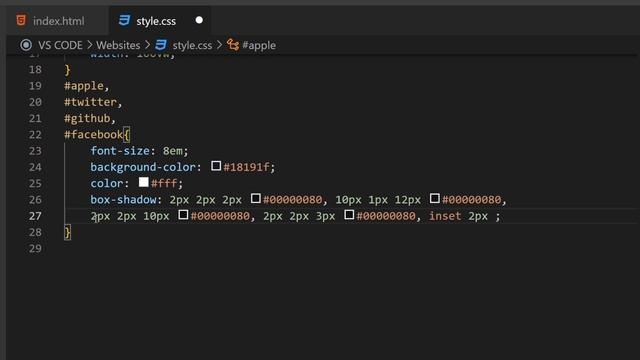Image resolution: width=640 pixels, height=360 pixels.
Task: Open the style.css breadcrumb segment
Action: 192,45
